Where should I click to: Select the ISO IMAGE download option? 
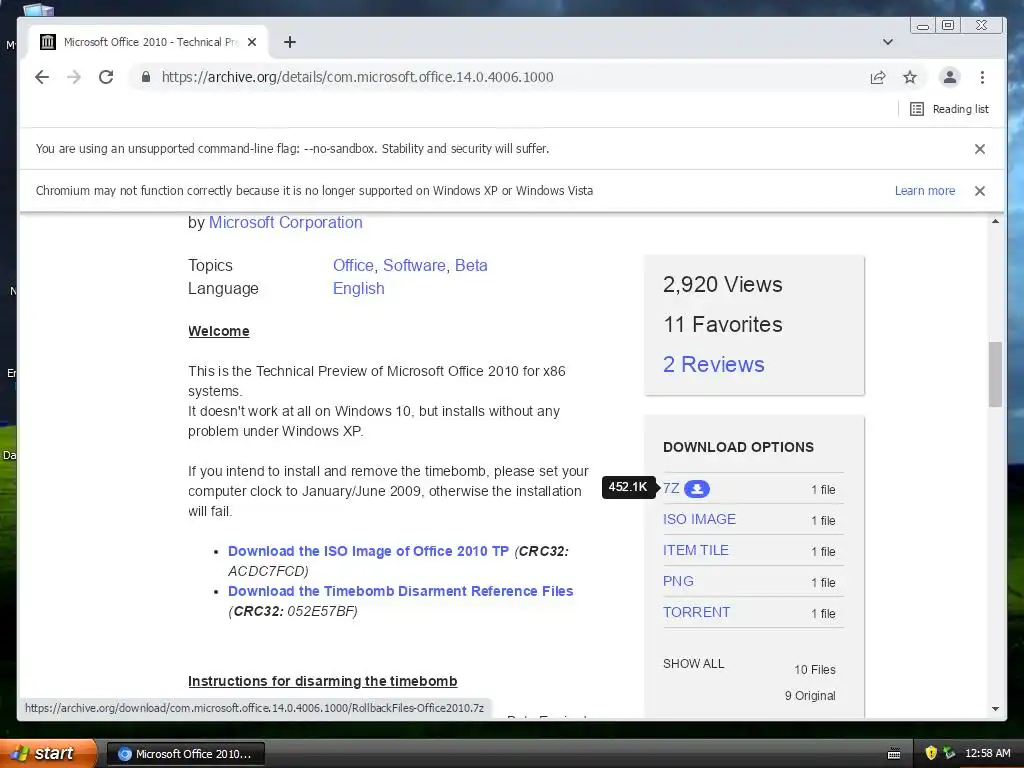[x=699, y=519]
